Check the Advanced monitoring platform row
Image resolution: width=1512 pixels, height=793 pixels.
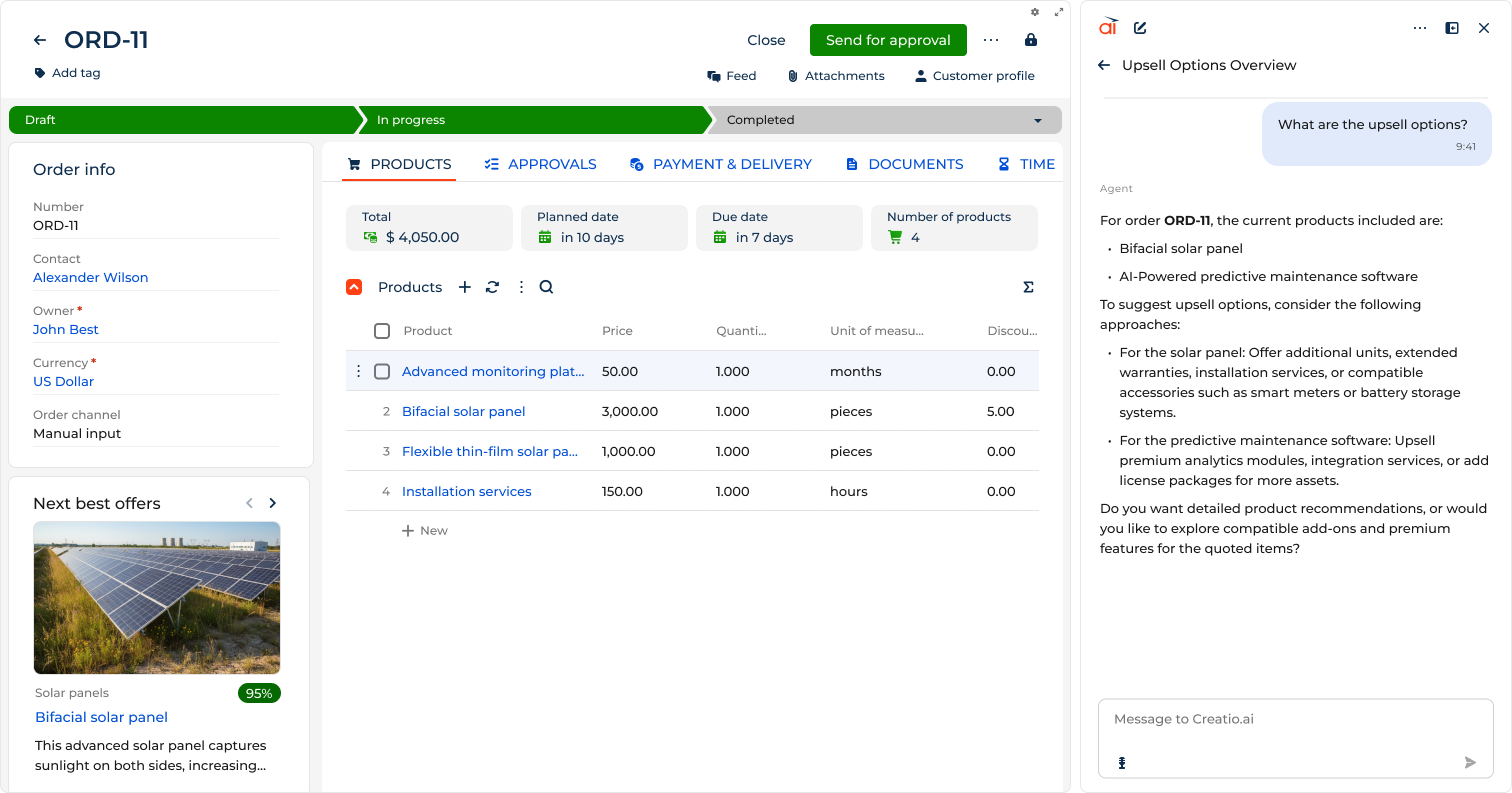[x=381, y=371]
